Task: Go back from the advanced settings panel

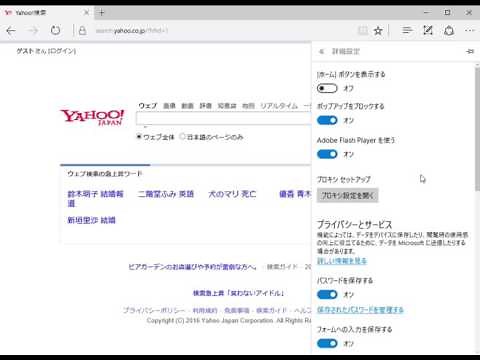Action: tap(321, 51)
